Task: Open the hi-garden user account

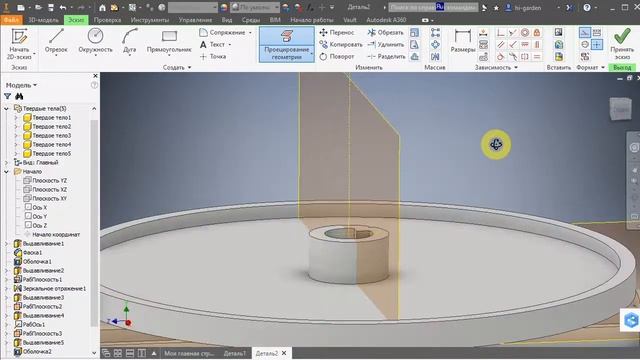Action: 523,7
